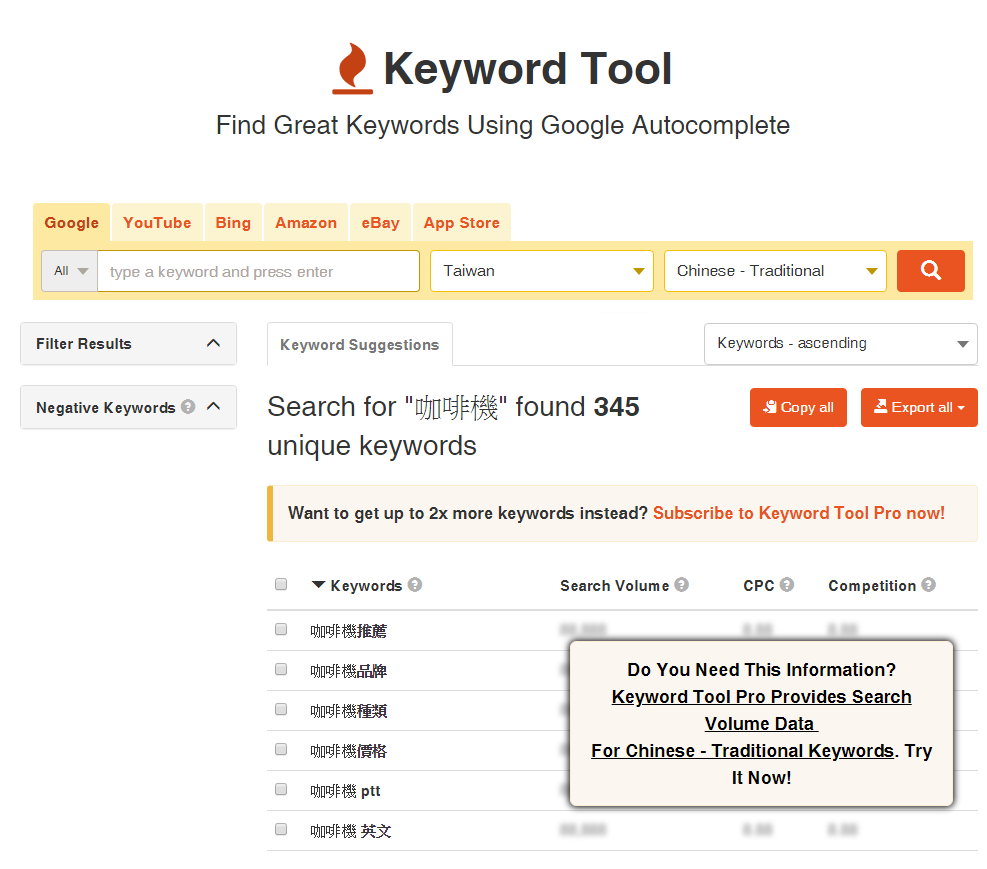Check the box for 咖啡機推薦
Image resolution: width=987 pixels, height=869 pixels.
[281, 629]
